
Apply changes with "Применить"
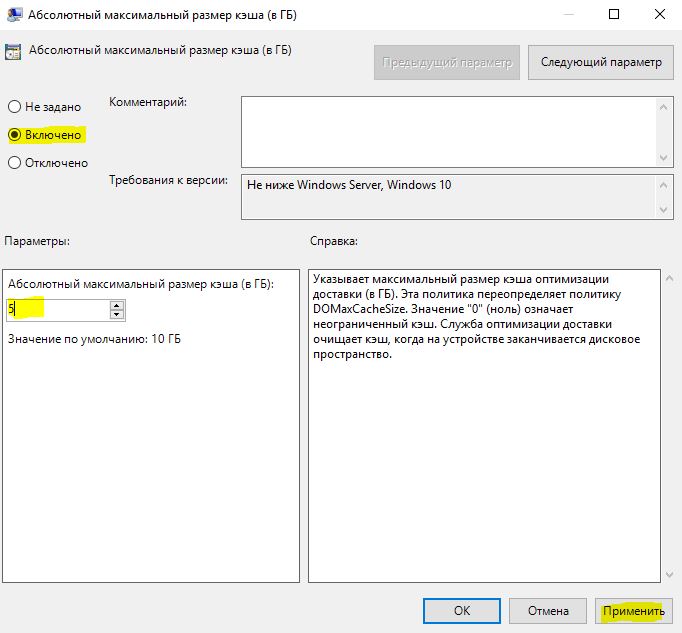[x=634, y=611]
